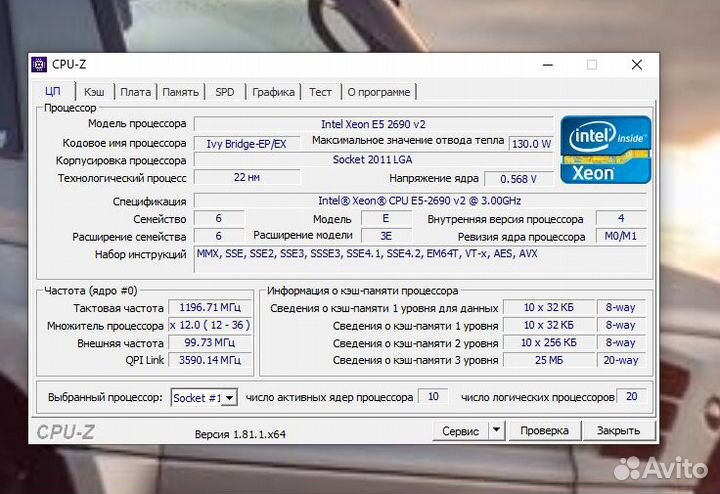Select the ЦП tab
This screenshot has height=494, width=720.
click(x=53, y=91)
